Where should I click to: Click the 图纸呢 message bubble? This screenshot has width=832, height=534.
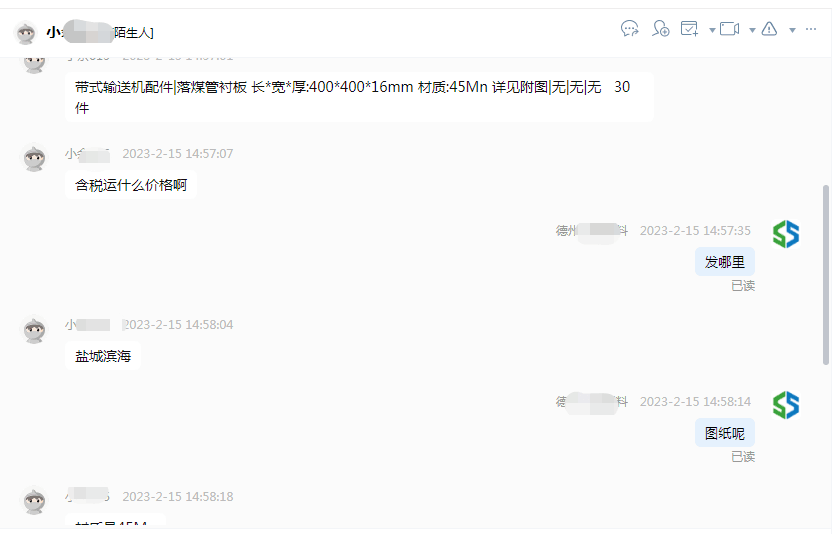click(725, 433)
